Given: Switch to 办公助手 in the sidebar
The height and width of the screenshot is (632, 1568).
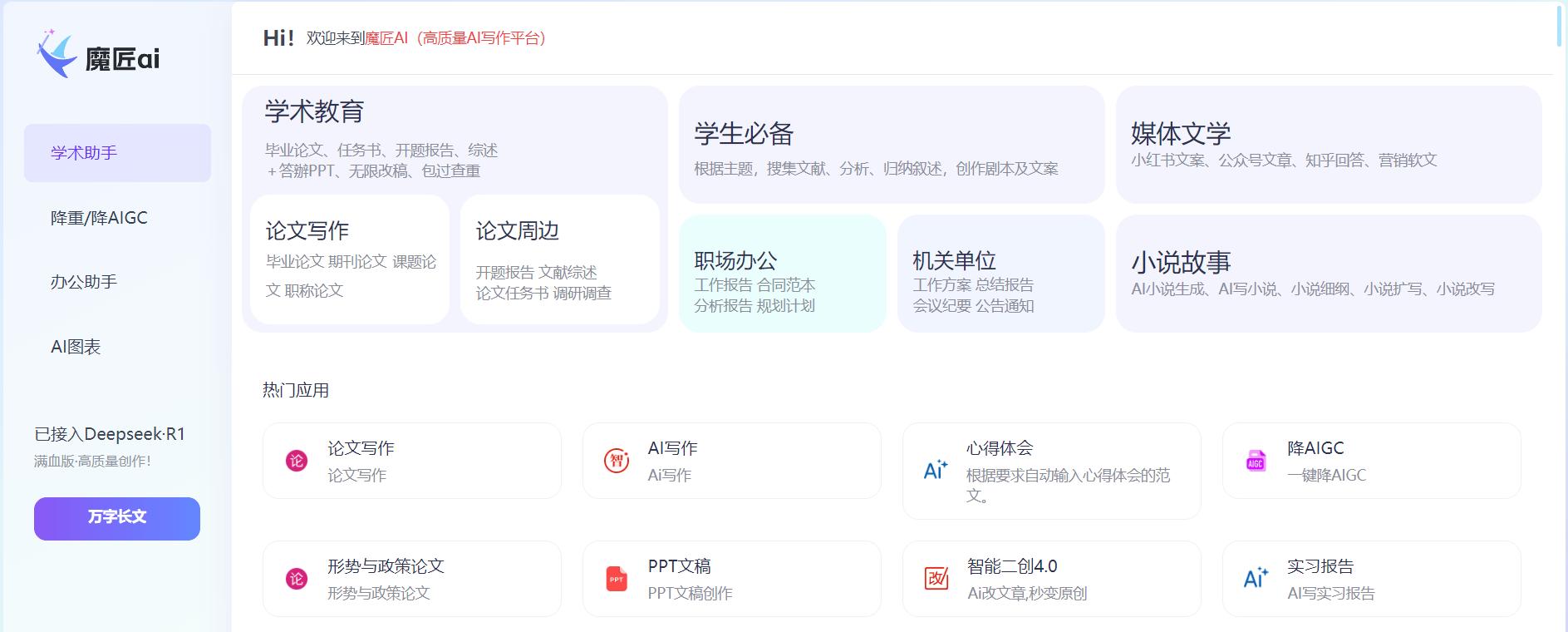Looking at the screenshot, I should (x=117, y=282).
